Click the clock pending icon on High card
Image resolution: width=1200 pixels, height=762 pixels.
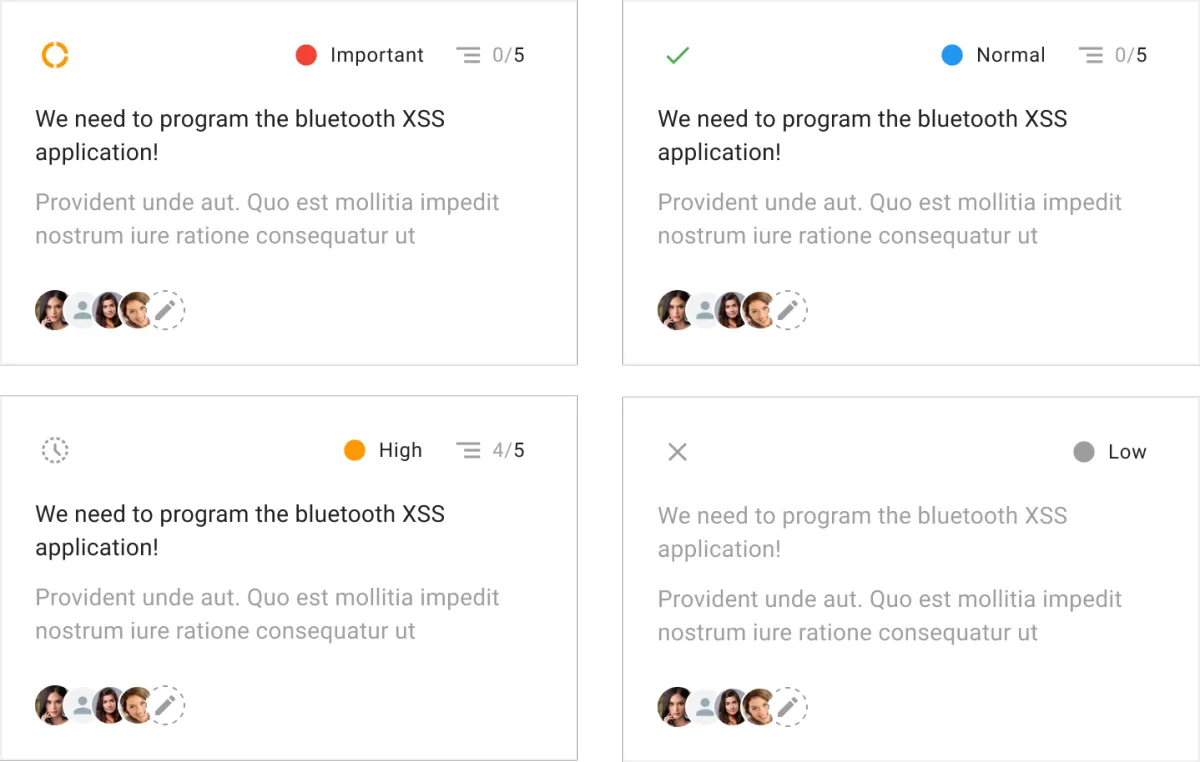point(55,450)
